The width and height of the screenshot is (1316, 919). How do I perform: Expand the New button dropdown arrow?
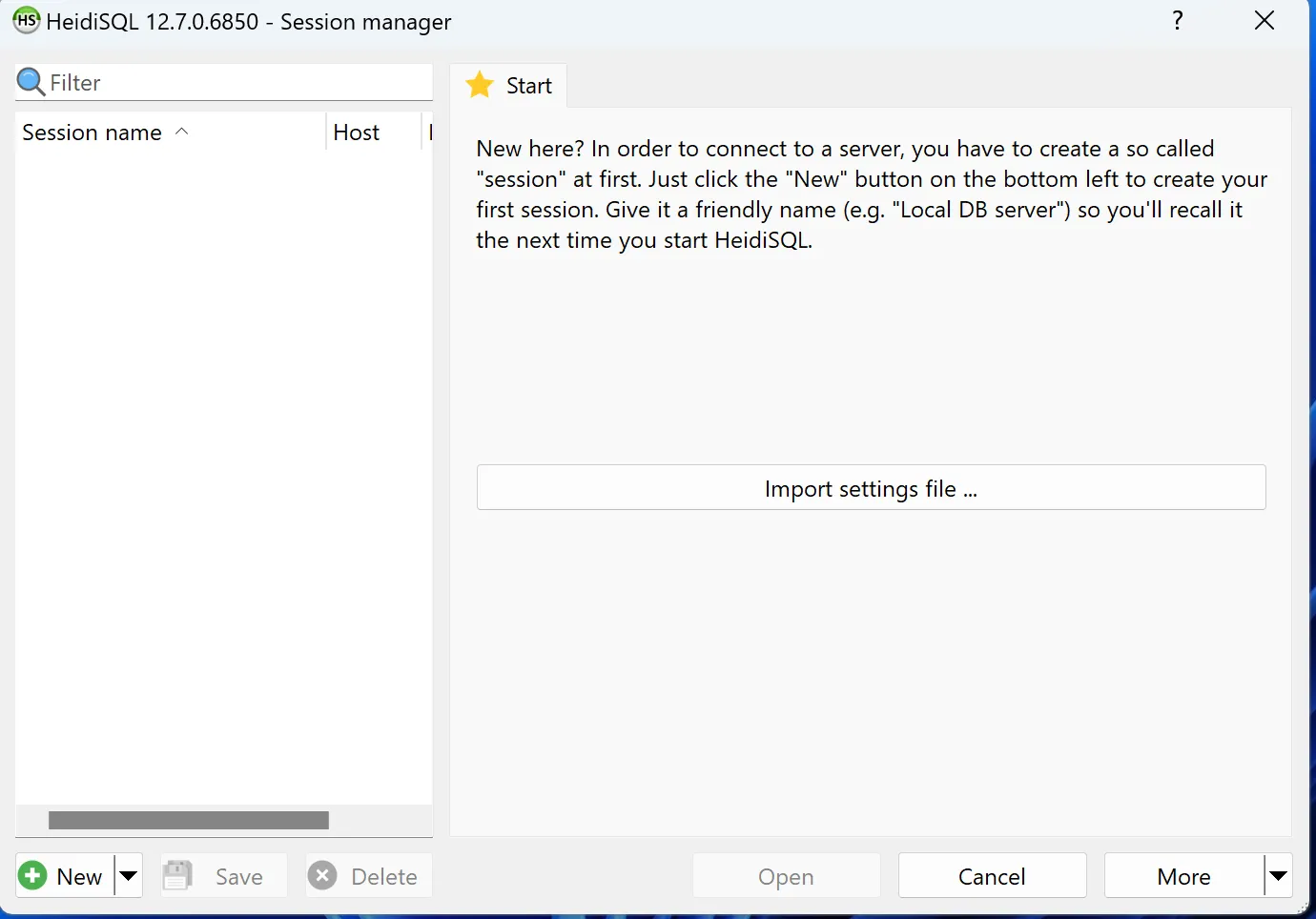pyautogui.click(x=129, y=876)
